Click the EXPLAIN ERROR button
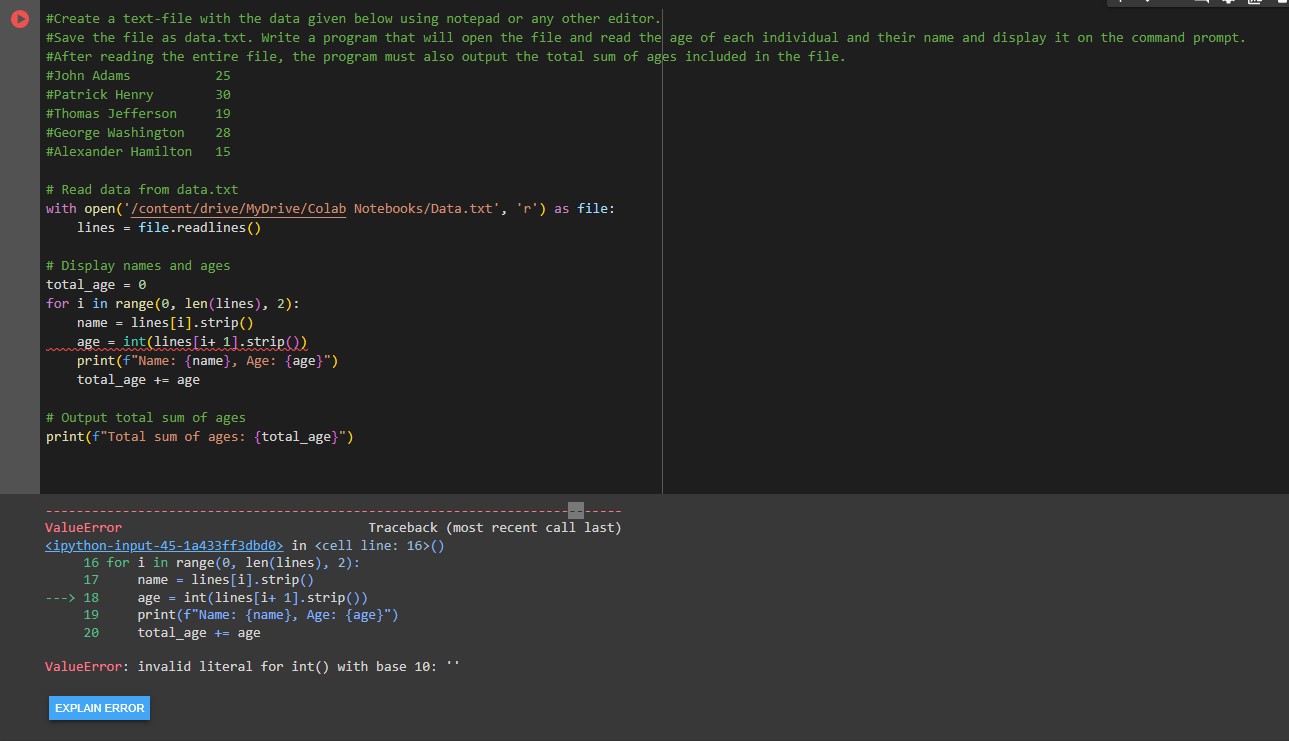This screenshot has height=741, width=1289. (x=98, y=708)
